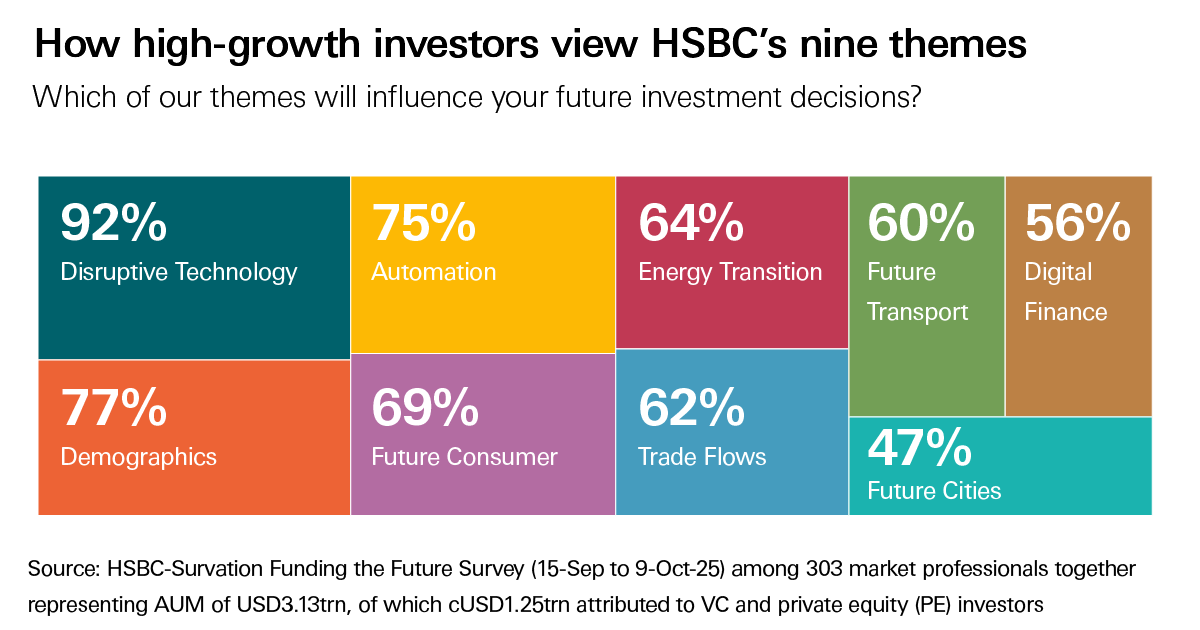Screen dimensions: 1200x630
Task: Select the 56% percentage value
Action: coord(1077,223)
